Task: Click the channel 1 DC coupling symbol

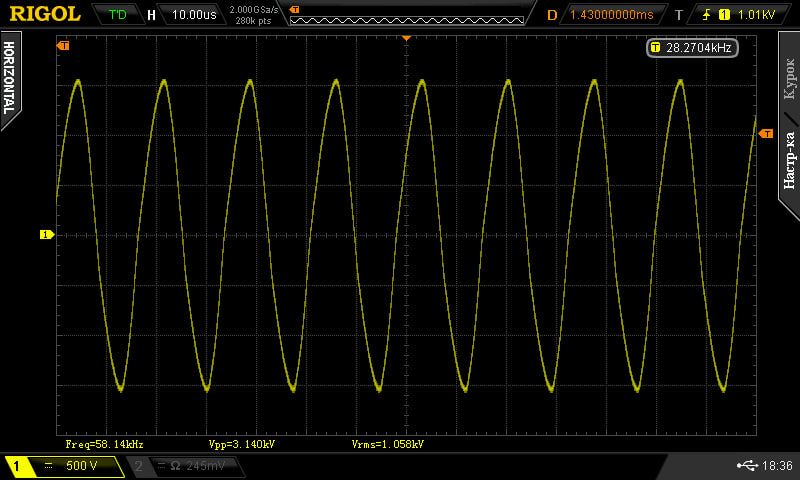Action: (48, 466)
